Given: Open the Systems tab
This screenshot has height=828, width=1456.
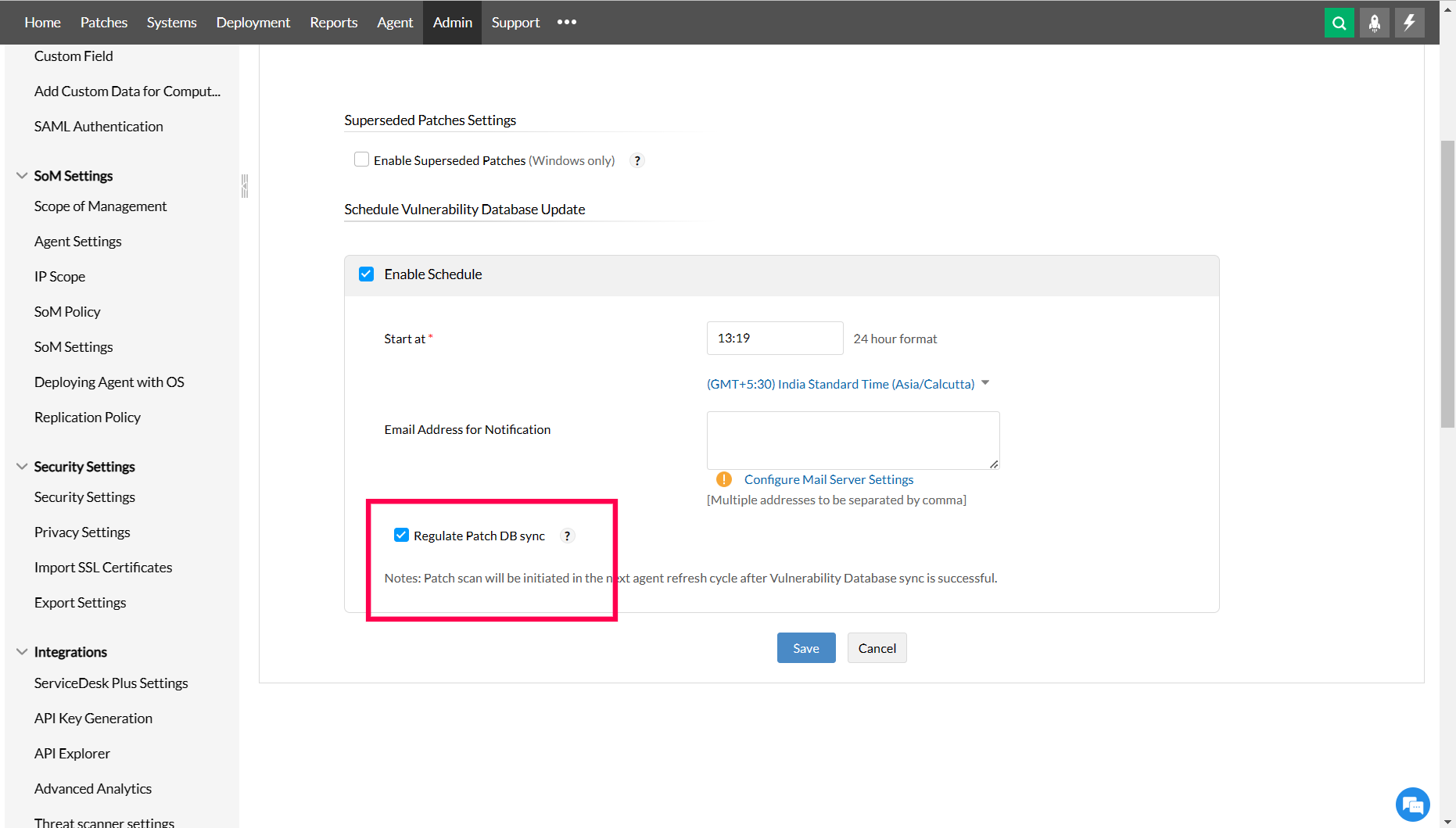Looking at the screenshot, I should coord(171,23).
